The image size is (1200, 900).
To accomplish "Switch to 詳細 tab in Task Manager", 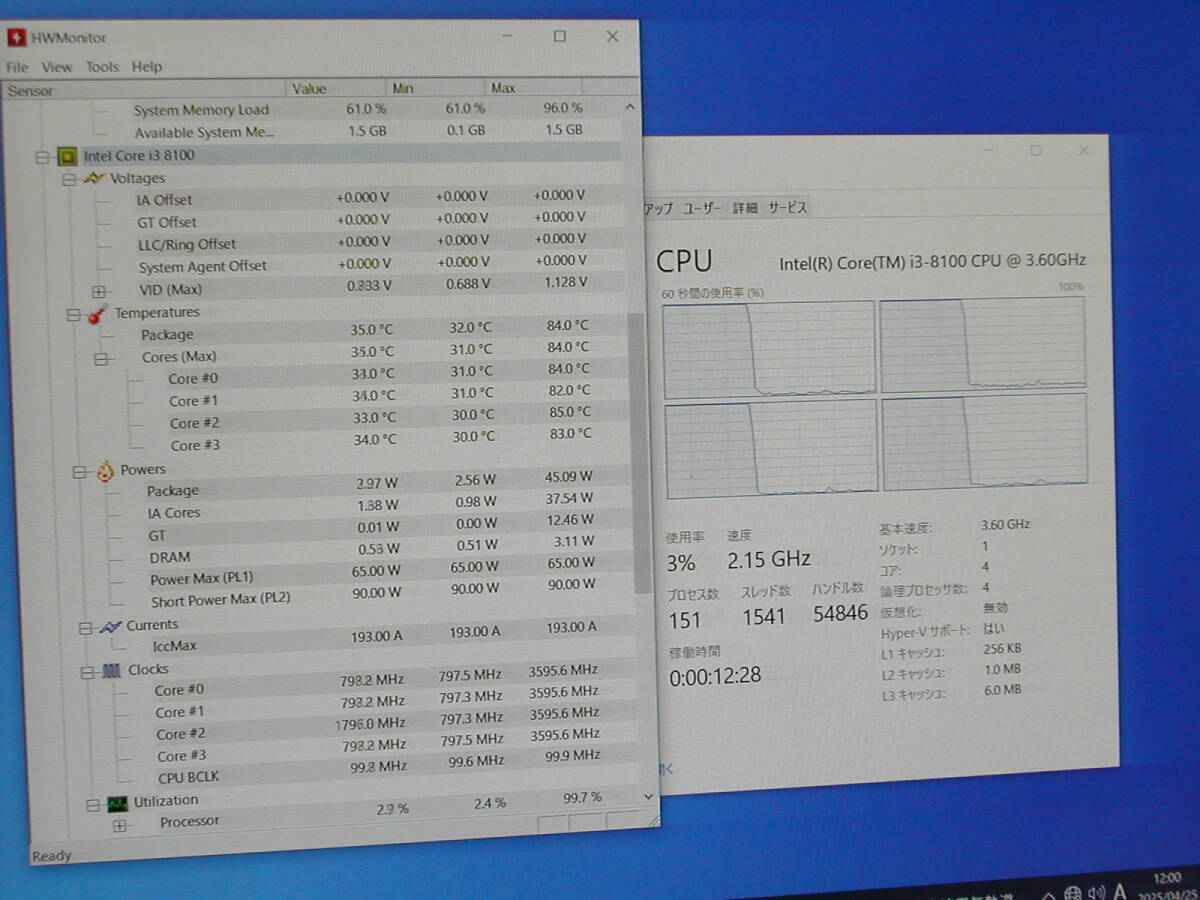I will click(744, 208).
